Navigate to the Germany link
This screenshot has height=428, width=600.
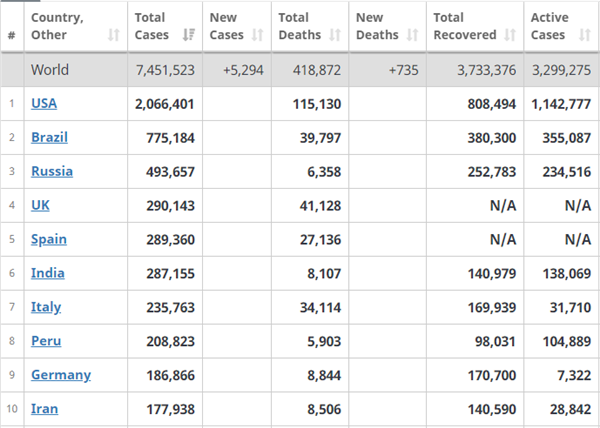[61, 375]
